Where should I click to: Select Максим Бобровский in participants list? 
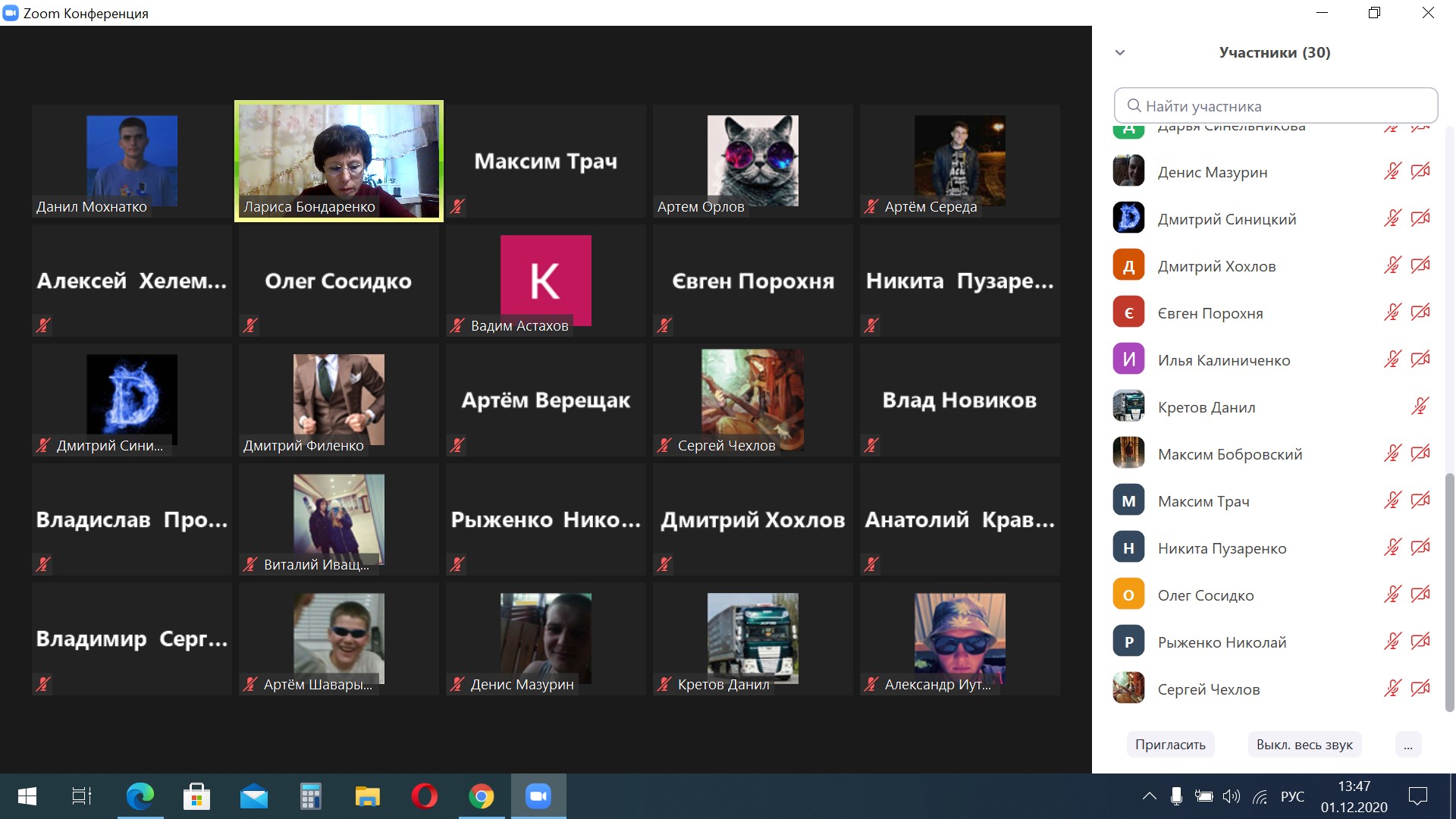tap(1229, 453)
